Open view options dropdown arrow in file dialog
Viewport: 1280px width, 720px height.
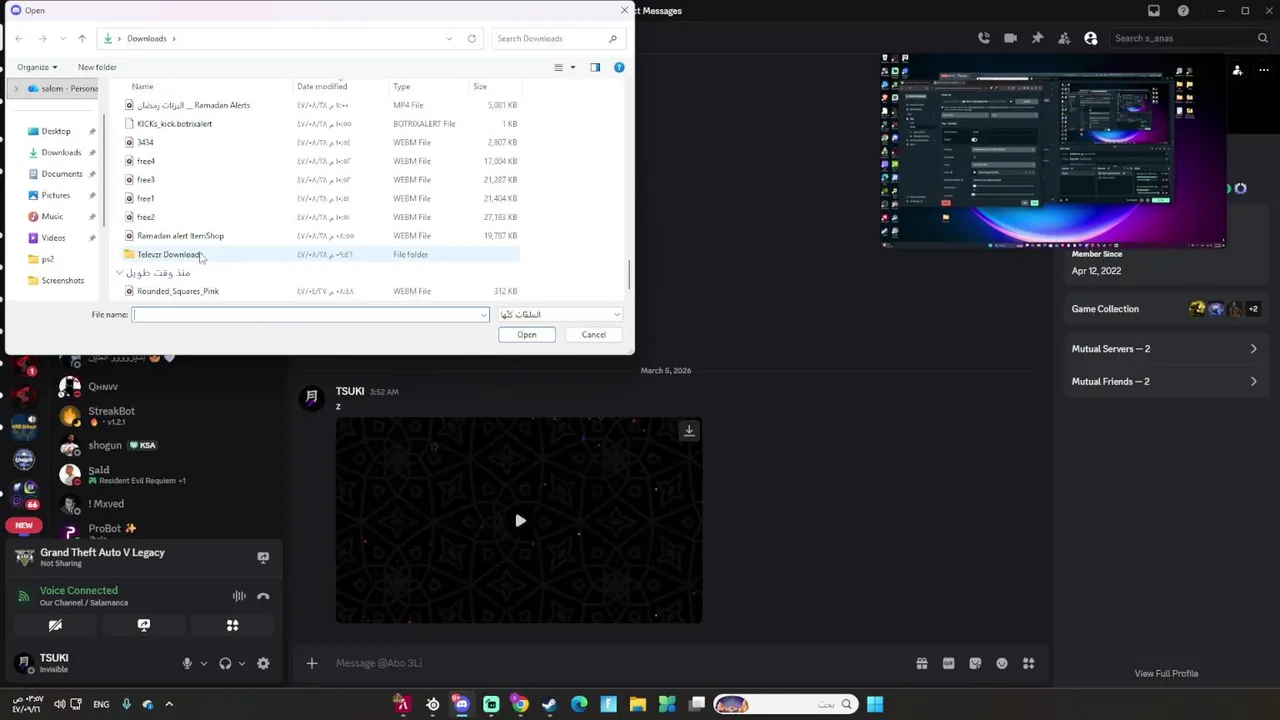tap(572, 67)
